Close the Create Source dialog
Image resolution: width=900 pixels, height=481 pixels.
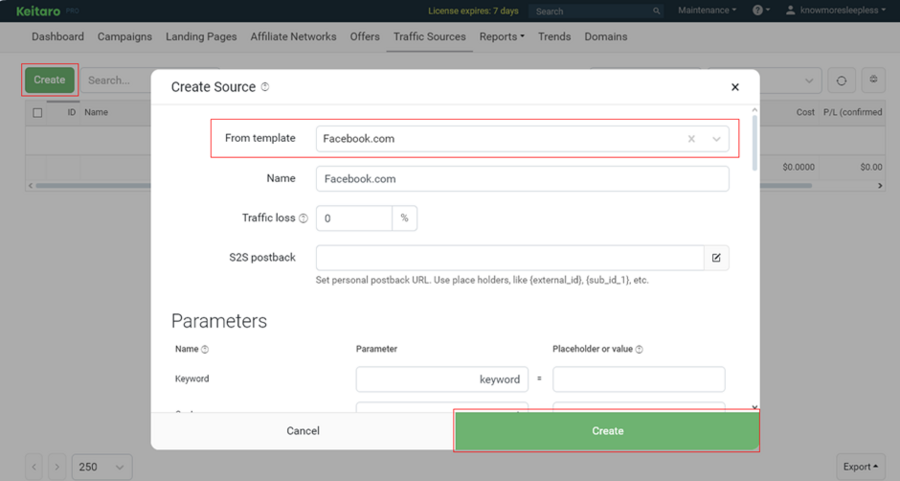tap(735, 87)
